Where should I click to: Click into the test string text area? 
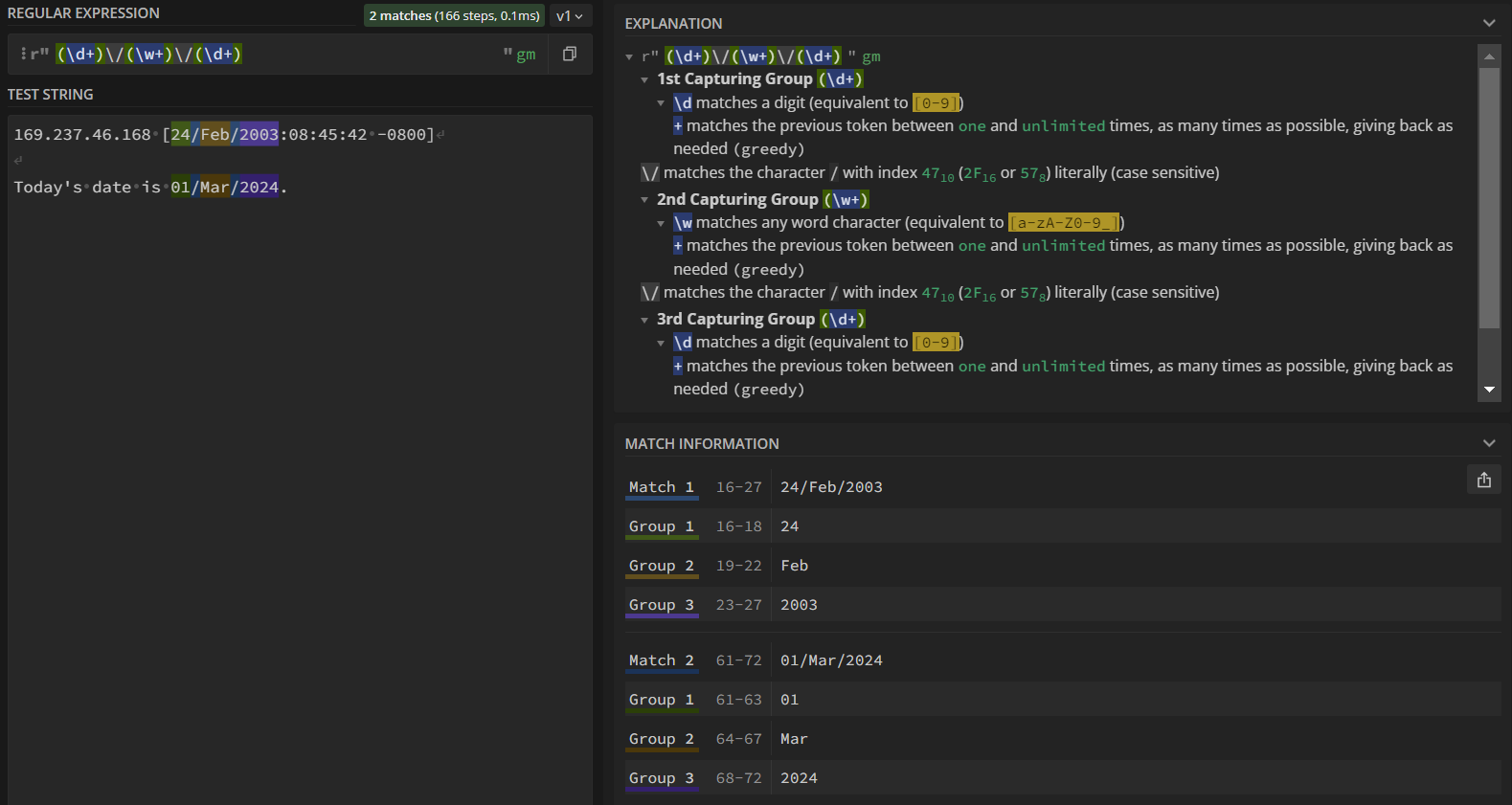click(299, 431)
